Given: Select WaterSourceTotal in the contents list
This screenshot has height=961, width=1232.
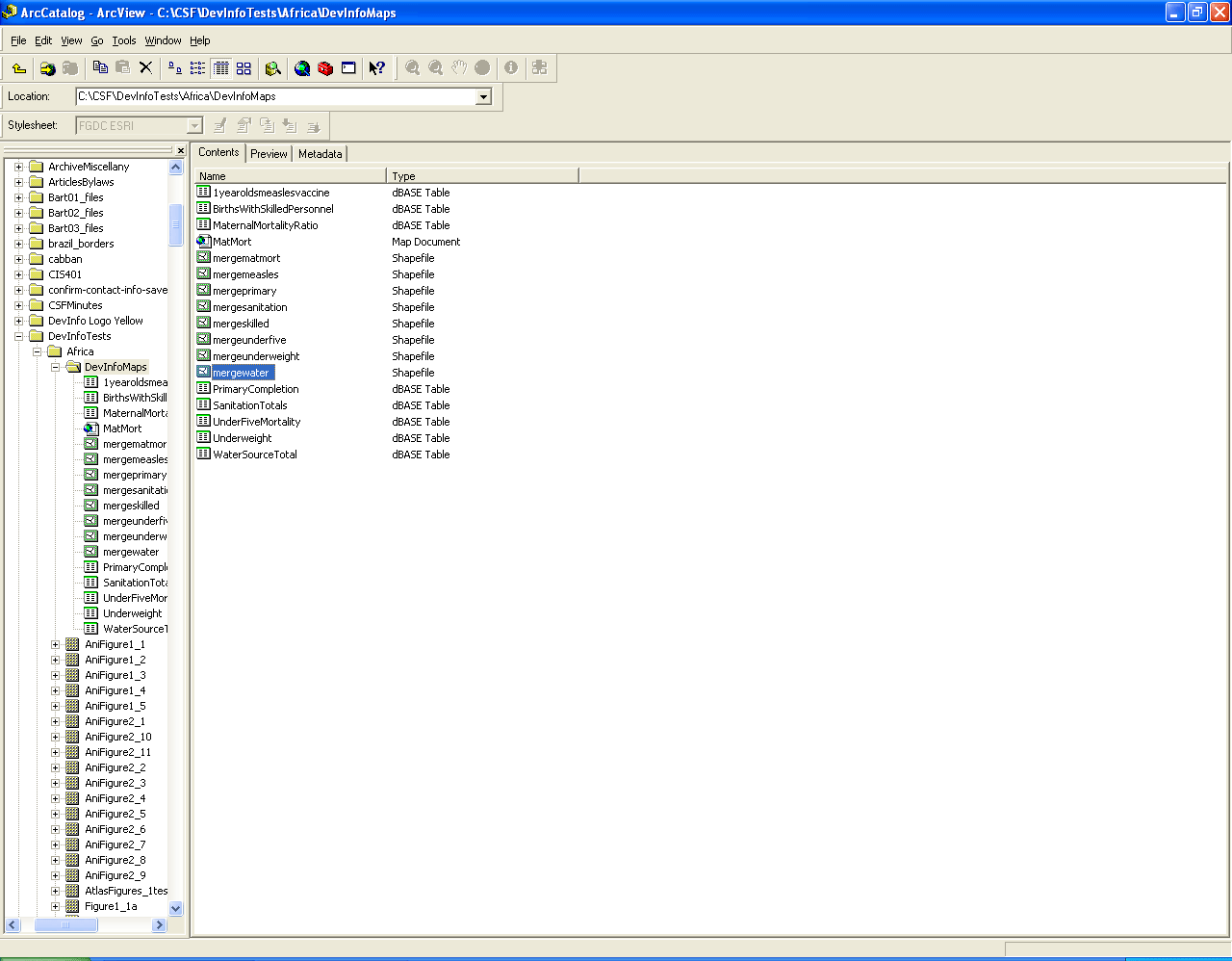Looking at the screenshot, I should [x=255, y=455].
